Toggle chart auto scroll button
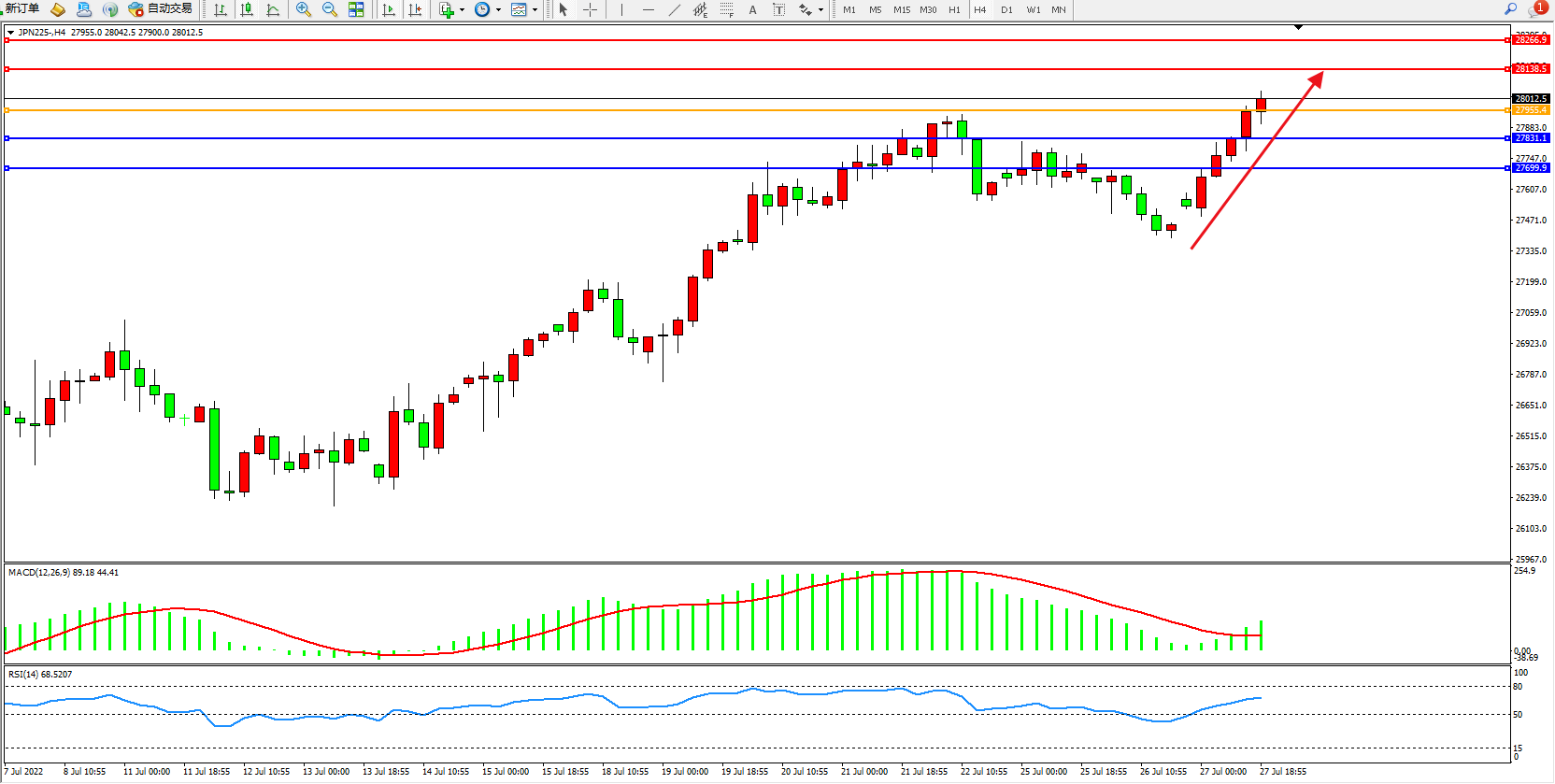Screen dimensions: 1555x784 tap(389, 9)
